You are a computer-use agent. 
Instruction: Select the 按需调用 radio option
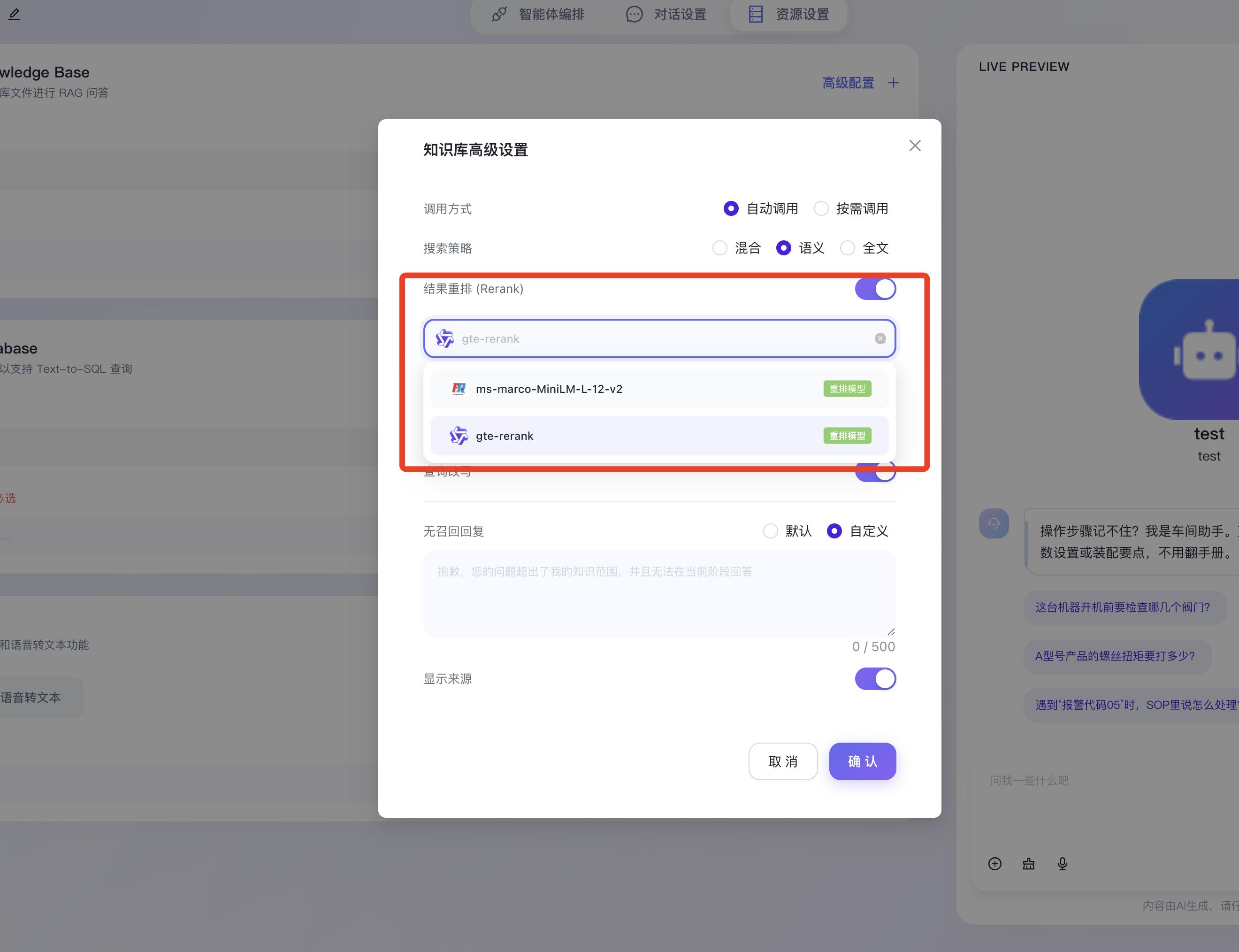(821, 208)
